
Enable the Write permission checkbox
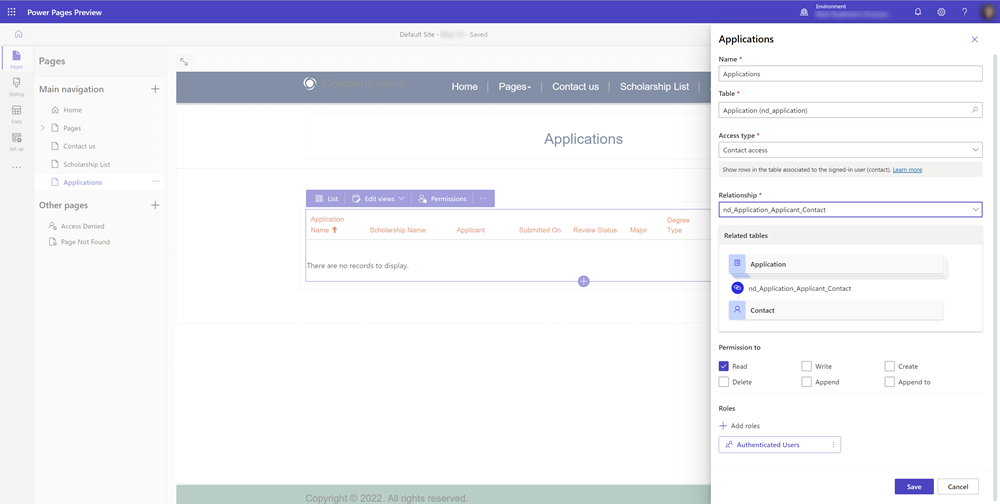[x=807, y=366]
